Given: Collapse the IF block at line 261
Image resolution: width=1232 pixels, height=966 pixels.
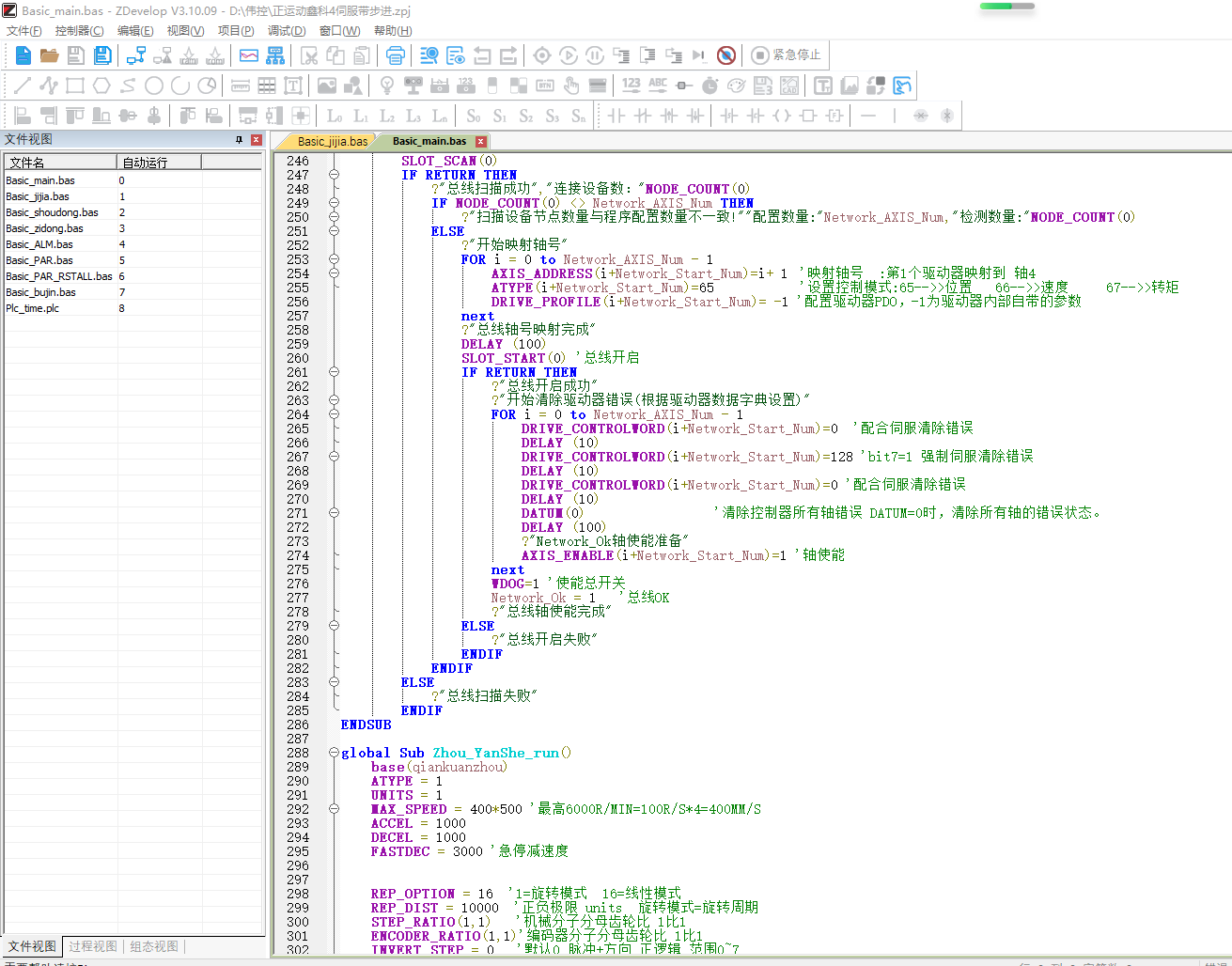Looking at the screenshot, I should (x=334, y=372).
